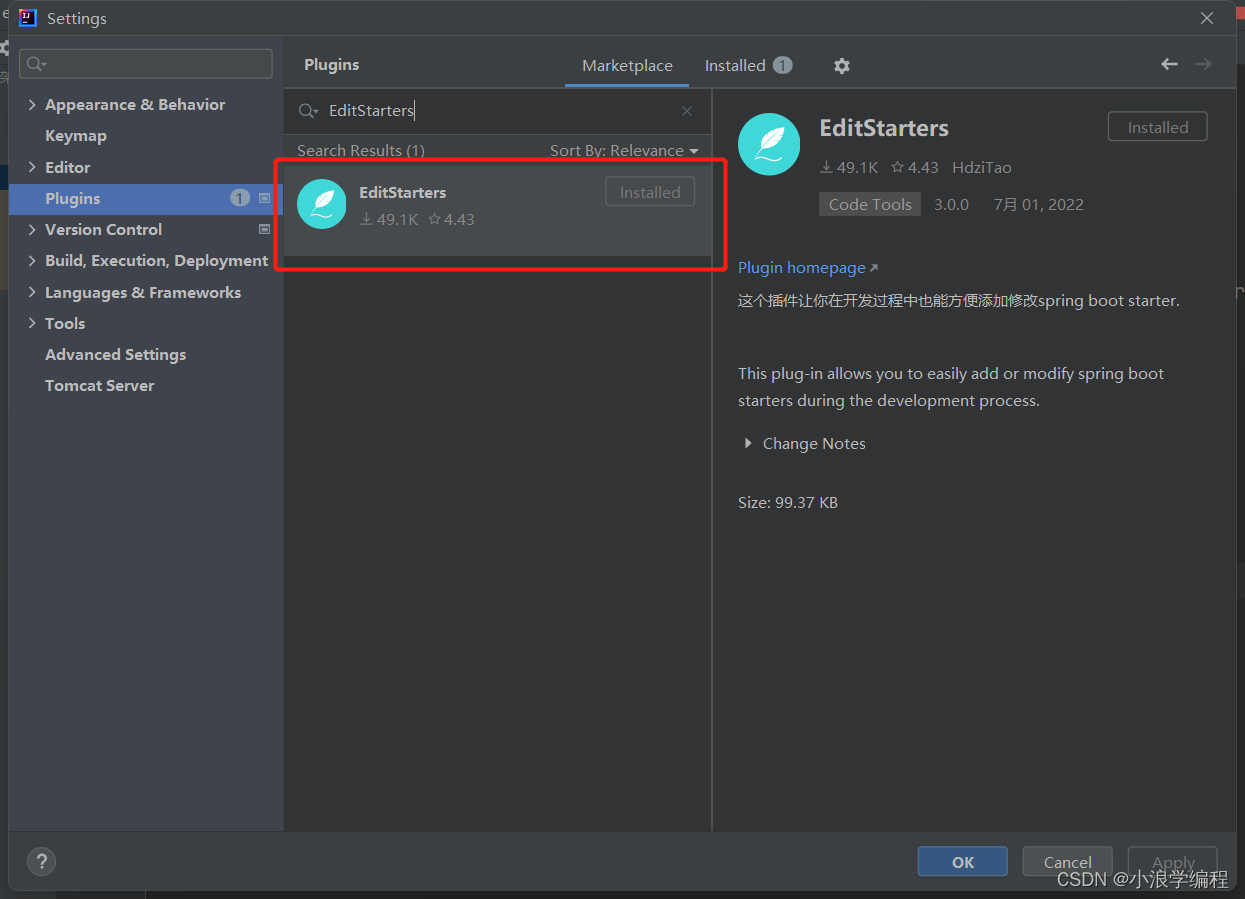Open the Plugin homepage link

tap(807, 268)
